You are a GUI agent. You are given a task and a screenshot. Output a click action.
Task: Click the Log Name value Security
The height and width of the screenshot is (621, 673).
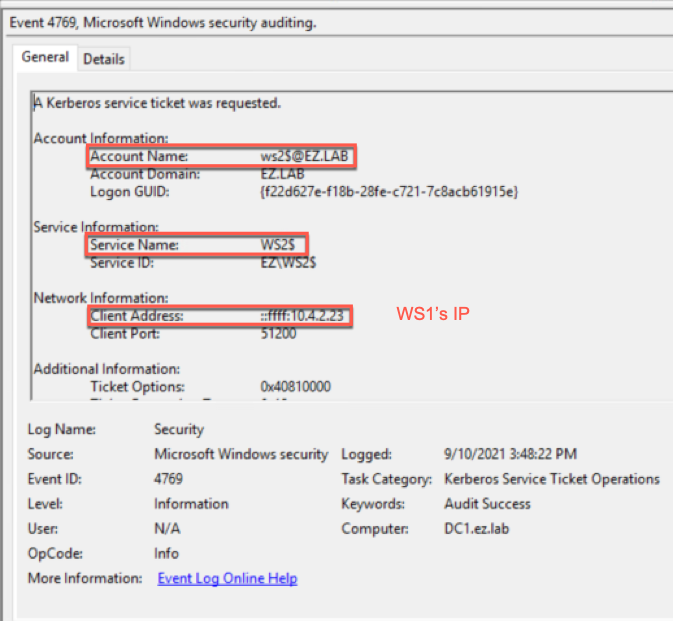click(179, 429)
